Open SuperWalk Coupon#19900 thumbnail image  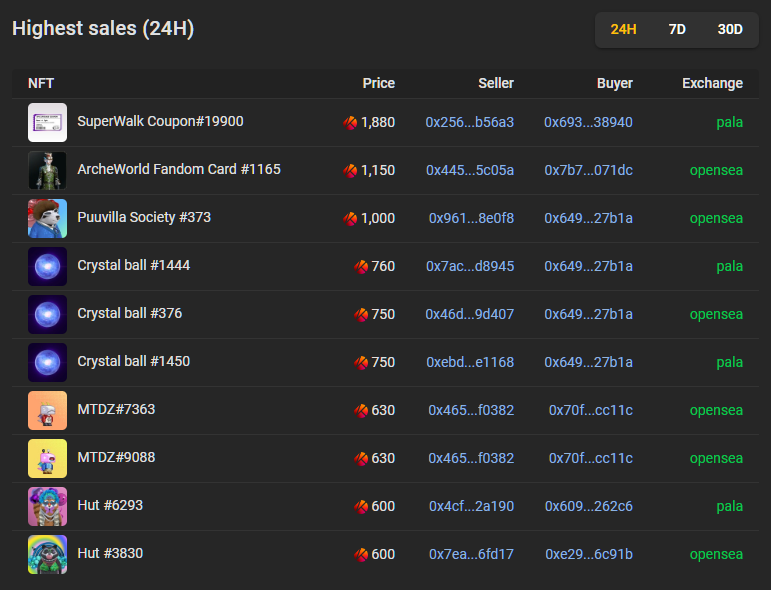(47, 122)
